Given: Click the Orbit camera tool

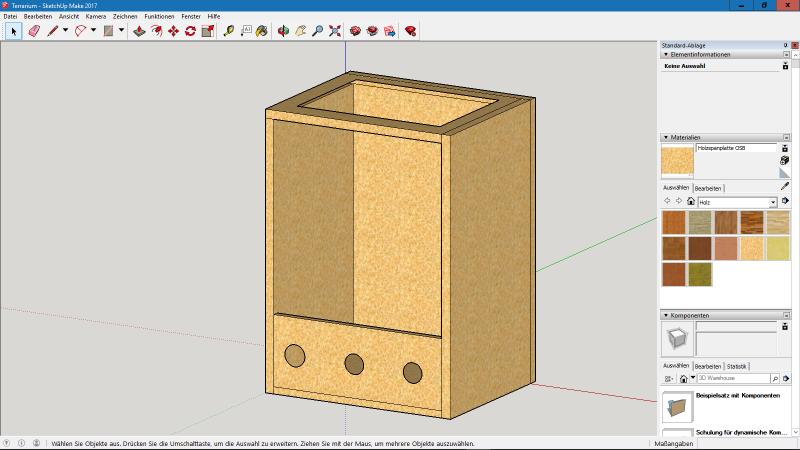Looking at the screenshot, I should [x=283, y=31].
